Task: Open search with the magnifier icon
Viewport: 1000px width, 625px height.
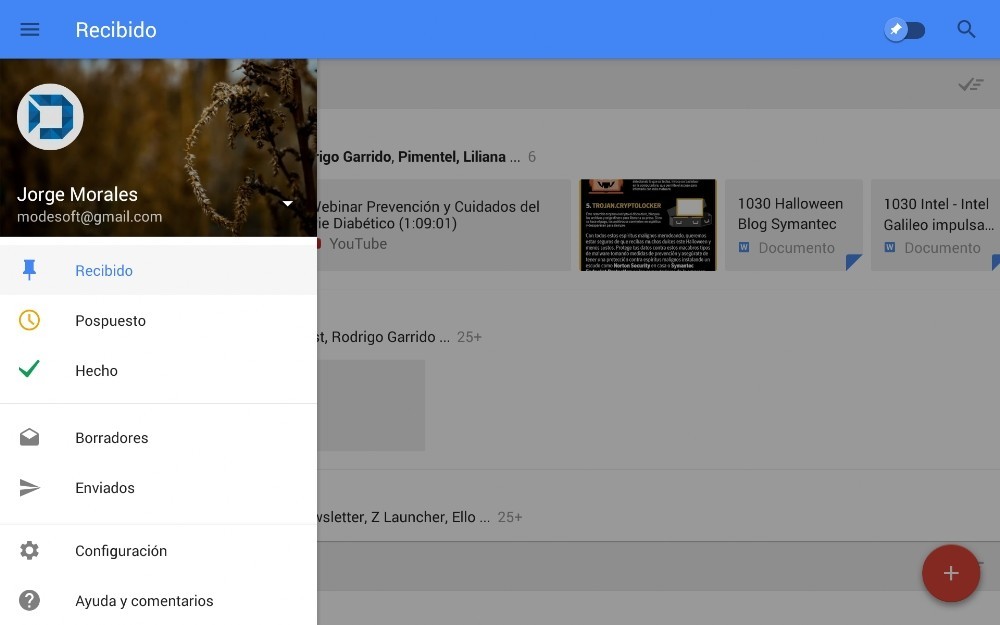Action: point(966,30)
